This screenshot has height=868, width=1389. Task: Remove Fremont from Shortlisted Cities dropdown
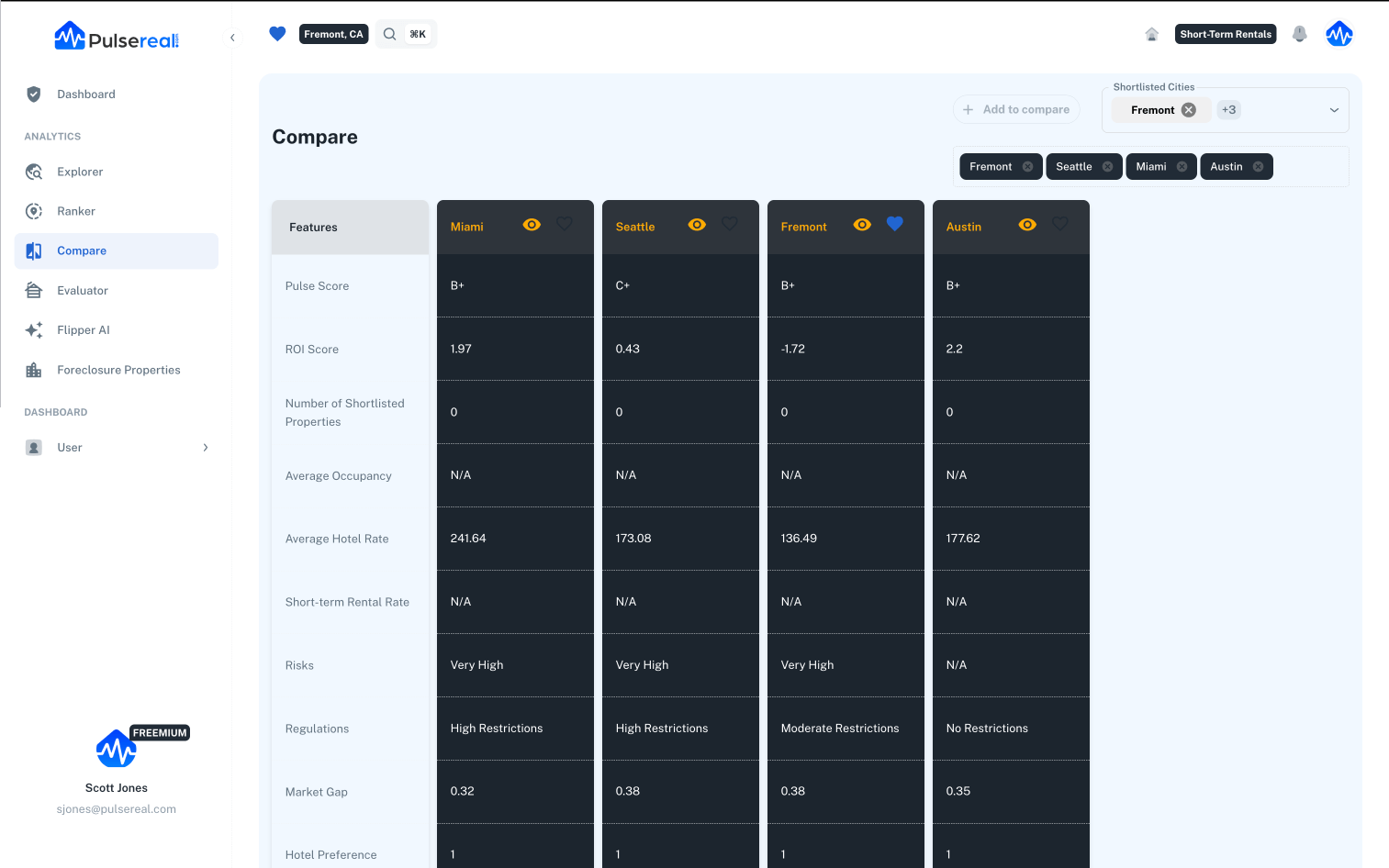1189,110
